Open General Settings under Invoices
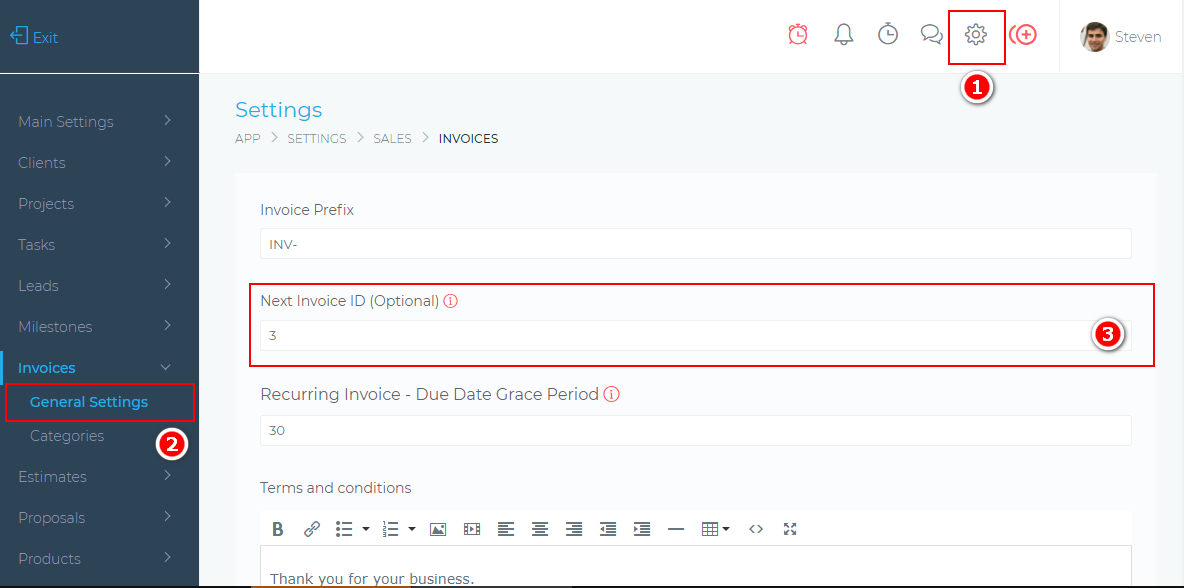Image resolution: width=1184 pixels, height=588 pixels. pos(89,402)
